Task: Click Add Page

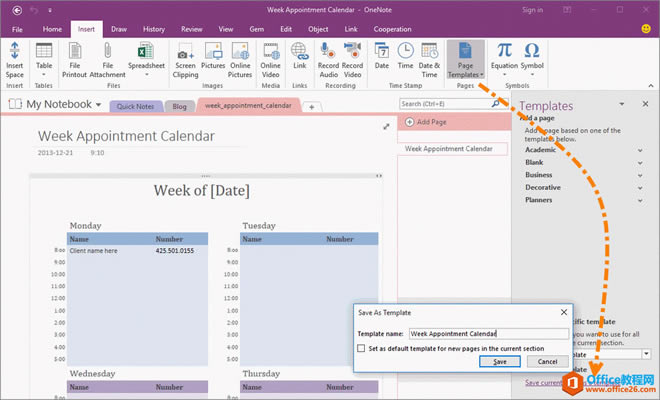Action: tap(426, 122)
